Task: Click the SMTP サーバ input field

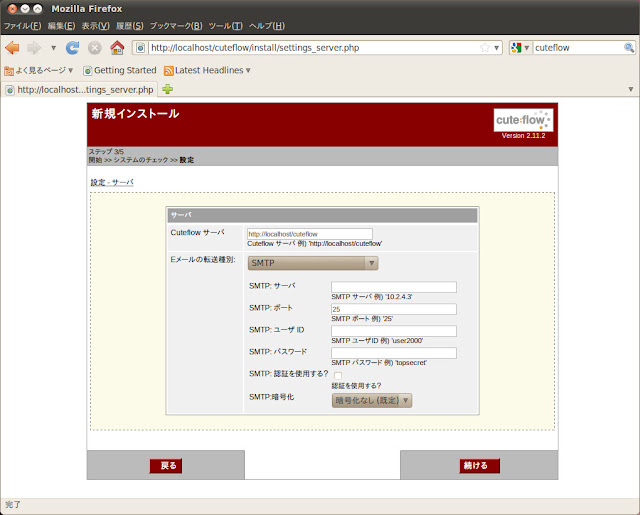Action: pos(393,287)
